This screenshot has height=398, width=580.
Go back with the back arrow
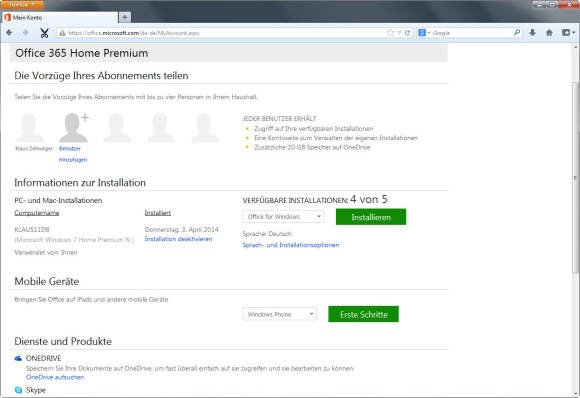pos(9,33)
